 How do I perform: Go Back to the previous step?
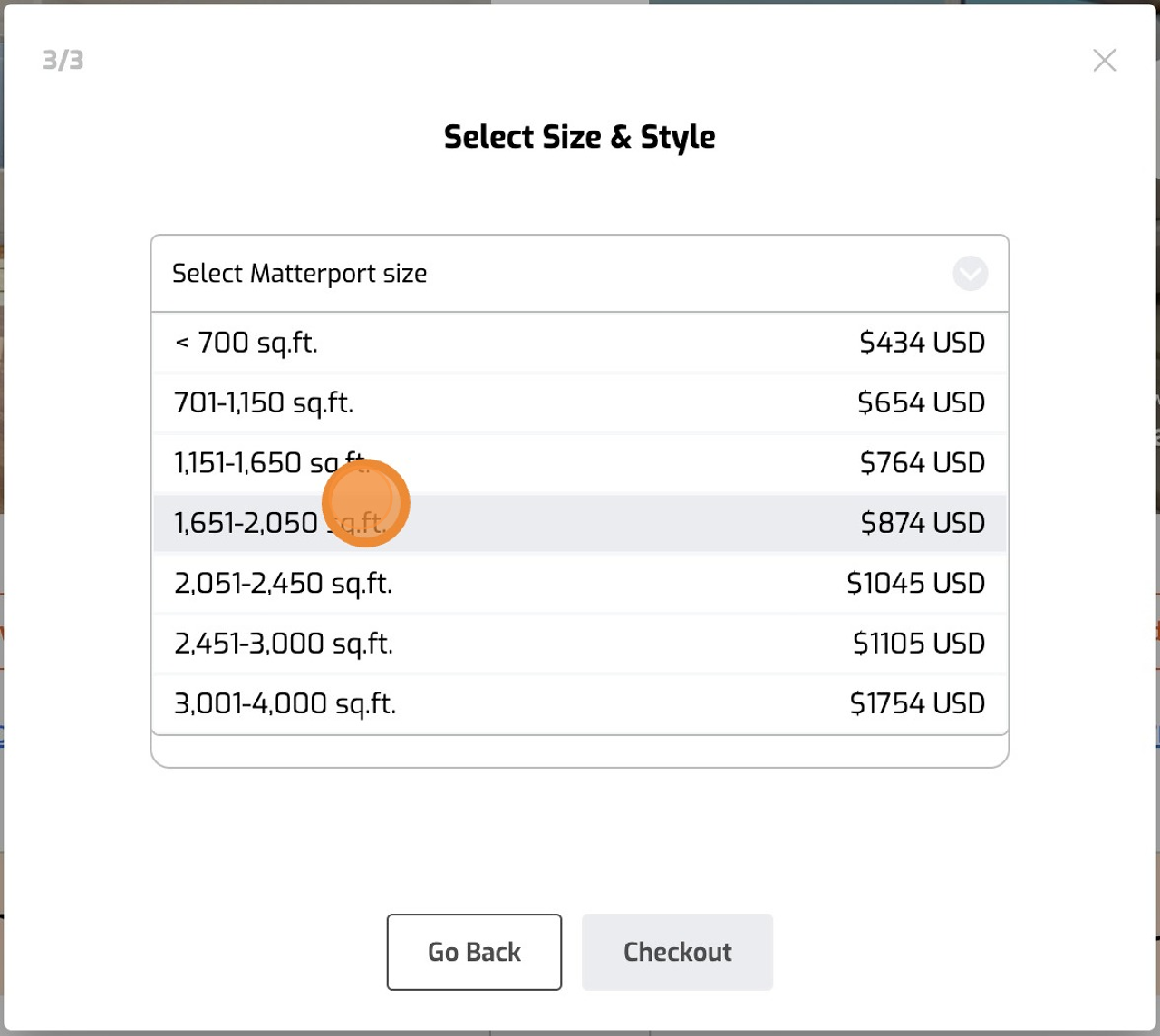click(474, 952)
